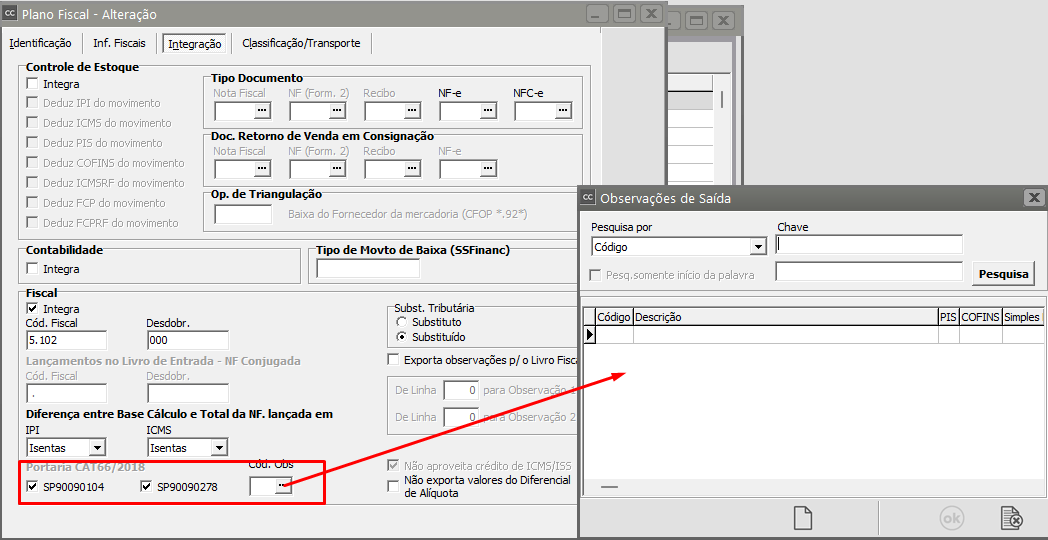Close the Observações de Saída dialog
Screen dimensions: 1048x540
[x=1034, y=198]
